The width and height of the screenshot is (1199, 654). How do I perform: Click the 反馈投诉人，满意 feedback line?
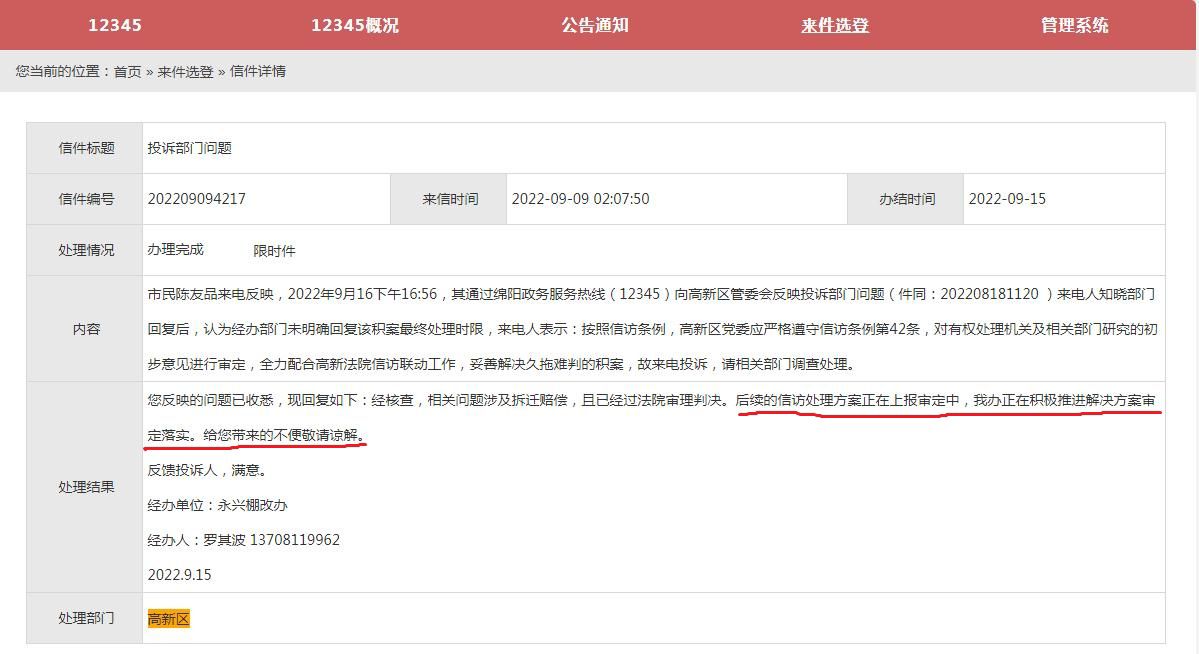tap(207, 470)
